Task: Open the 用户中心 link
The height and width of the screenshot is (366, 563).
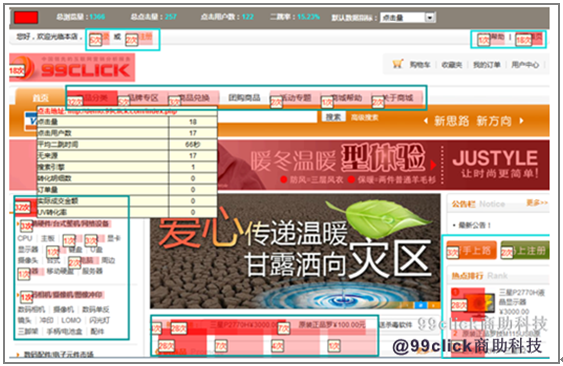Action: (525, 65)
